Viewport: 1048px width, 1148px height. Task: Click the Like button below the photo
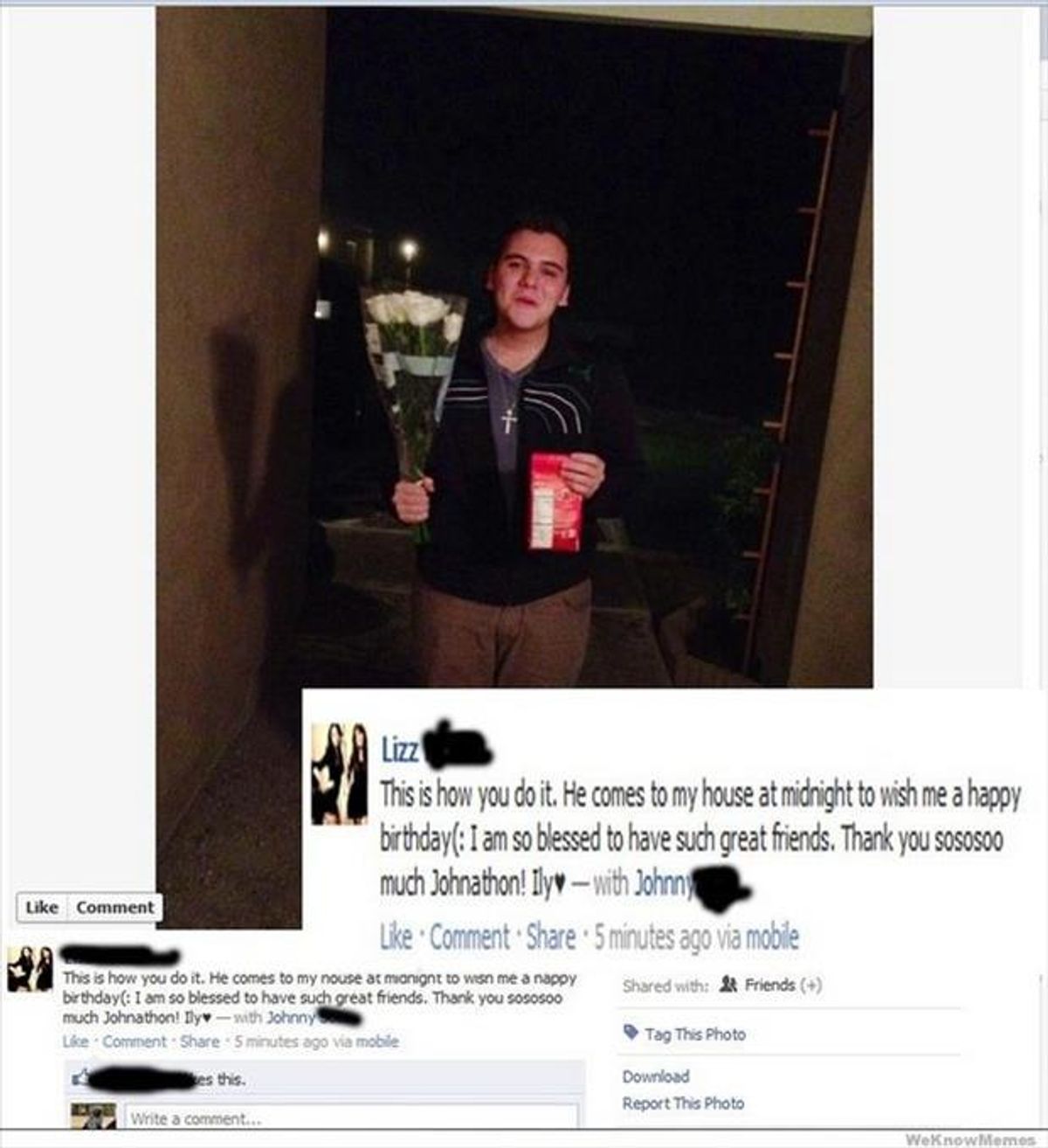42,908
